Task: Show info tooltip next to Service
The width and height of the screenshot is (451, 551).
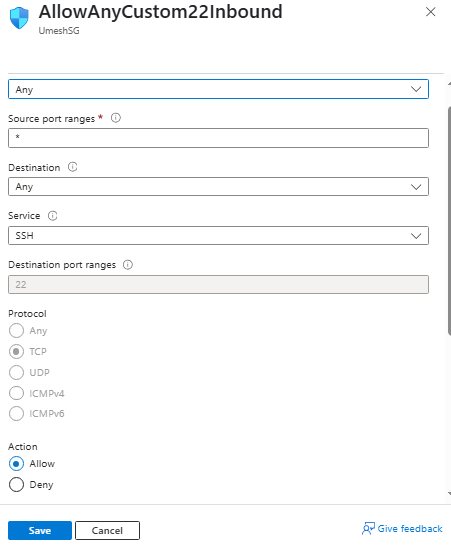Action: (52, 215)
